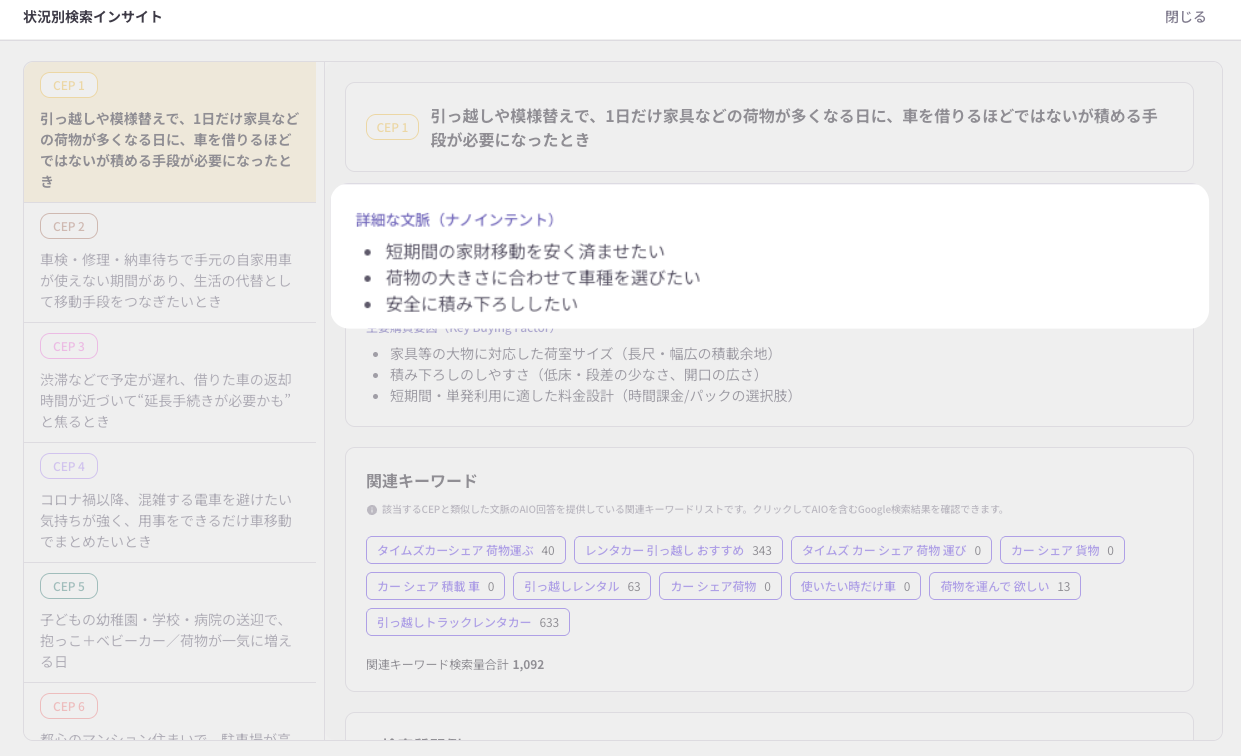
Task: Open keyword カー シェア荷物 chip
Action: [720, 586]
